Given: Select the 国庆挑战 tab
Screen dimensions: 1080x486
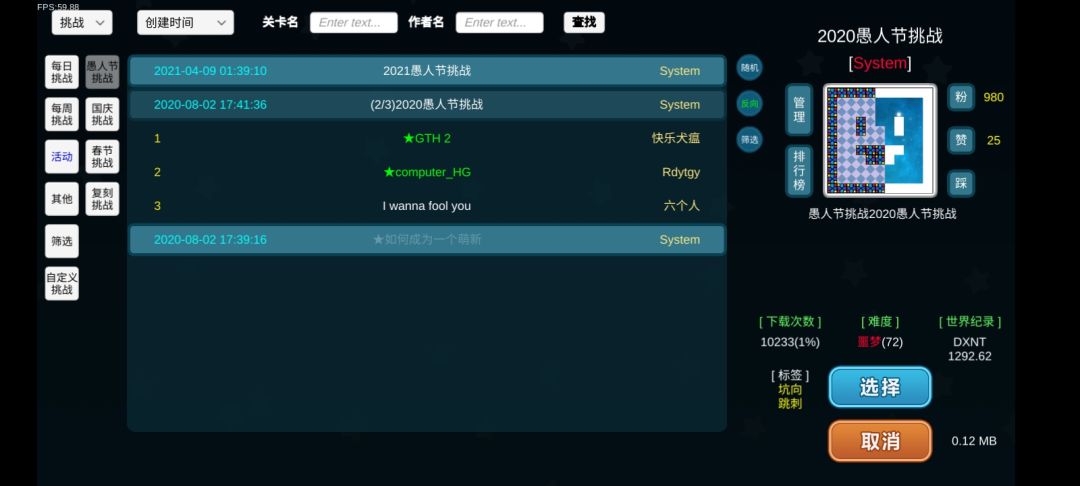Looking at the screenshot, I should (x=102, y=114).
